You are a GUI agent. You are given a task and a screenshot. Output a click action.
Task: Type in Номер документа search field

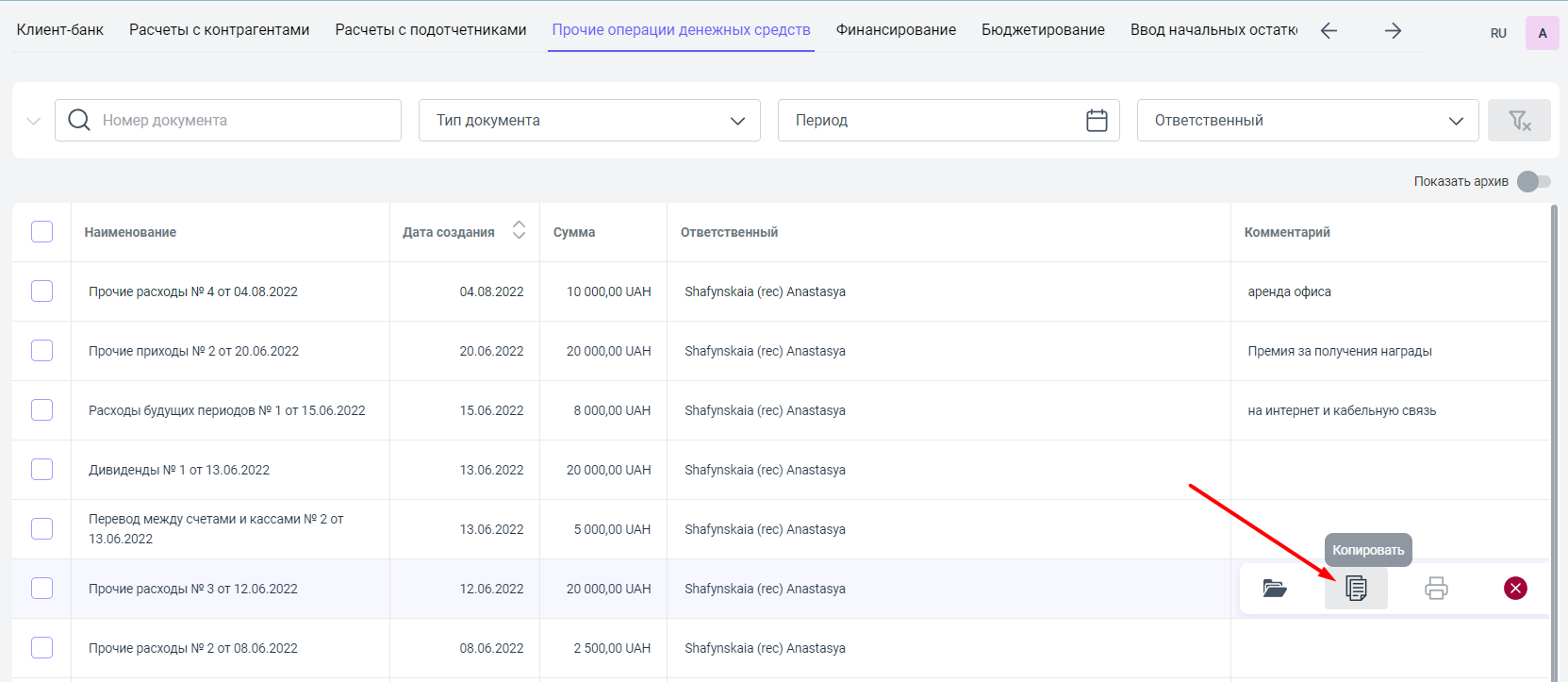(x=245, y=121)
